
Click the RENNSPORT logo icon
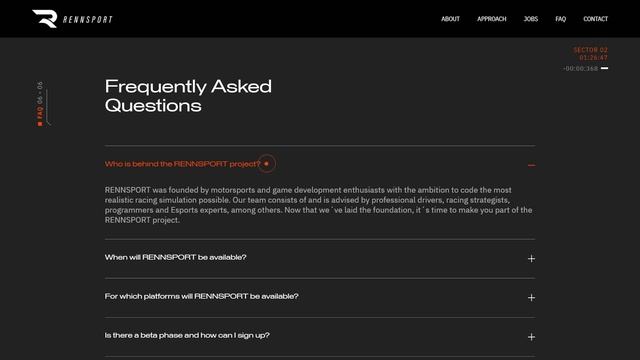pyautogui.click(x=44, y=19)
